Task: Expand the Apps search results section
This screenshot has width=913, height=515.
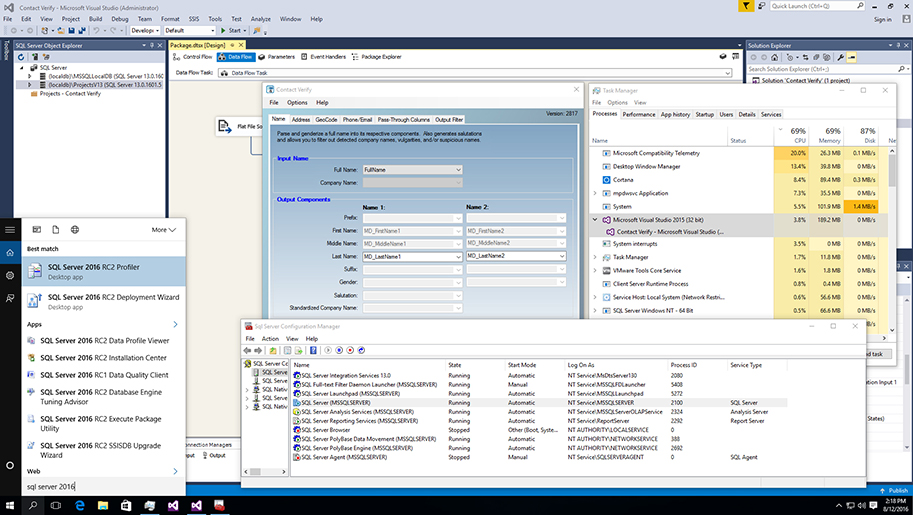Action: point(175,324)
